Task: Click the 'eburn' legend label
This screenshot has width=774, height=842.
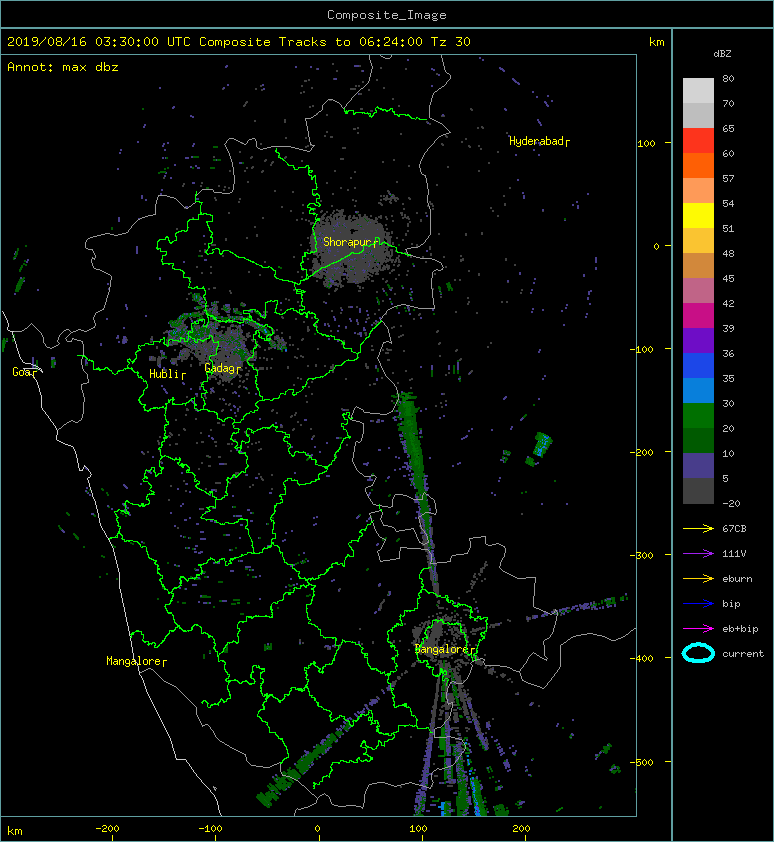Action: click(x=737, y=578)
